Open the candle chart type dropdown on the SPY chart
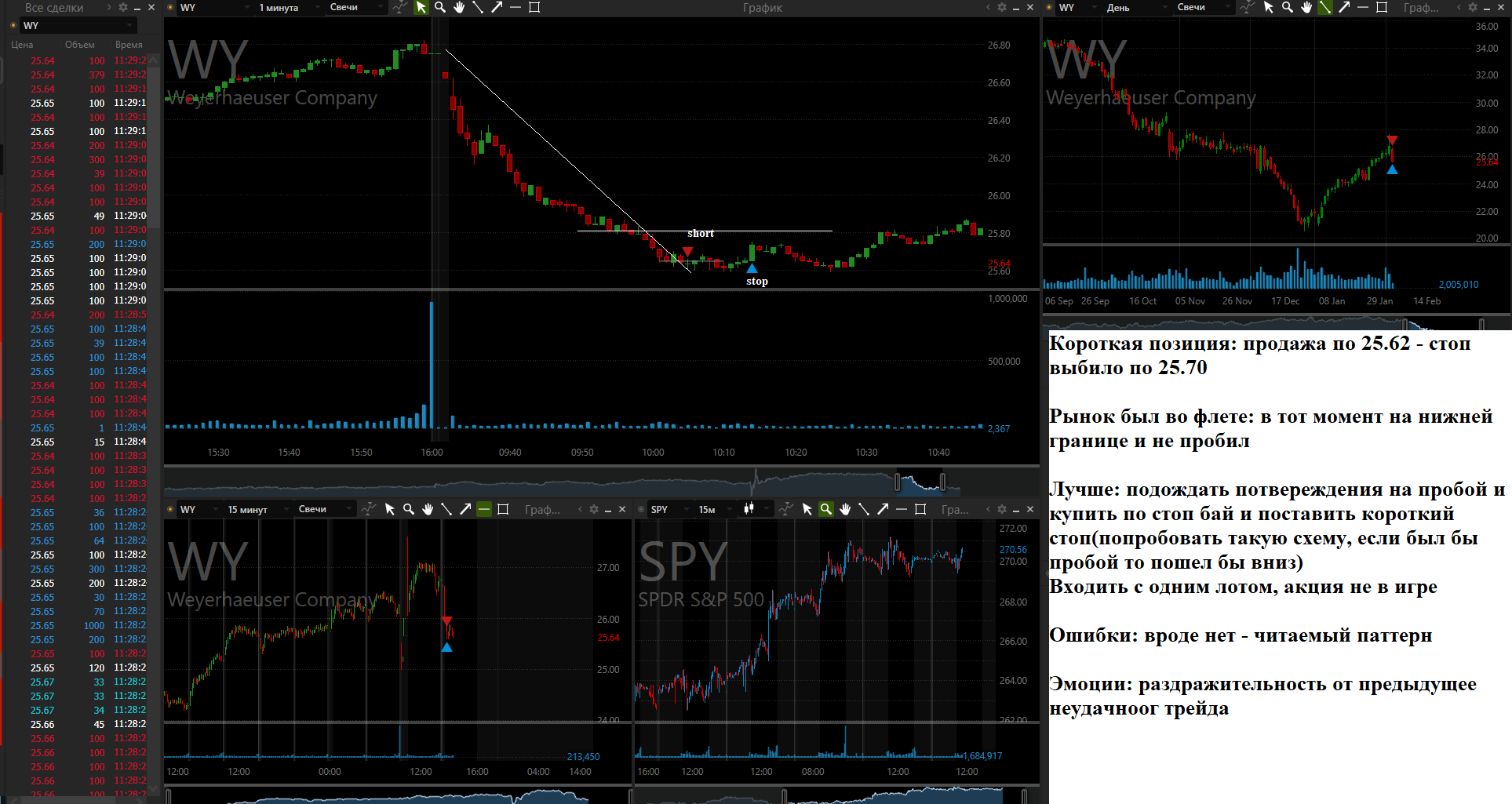The height and width of the screenshot is (804, 1512). (x=756, y=509)
